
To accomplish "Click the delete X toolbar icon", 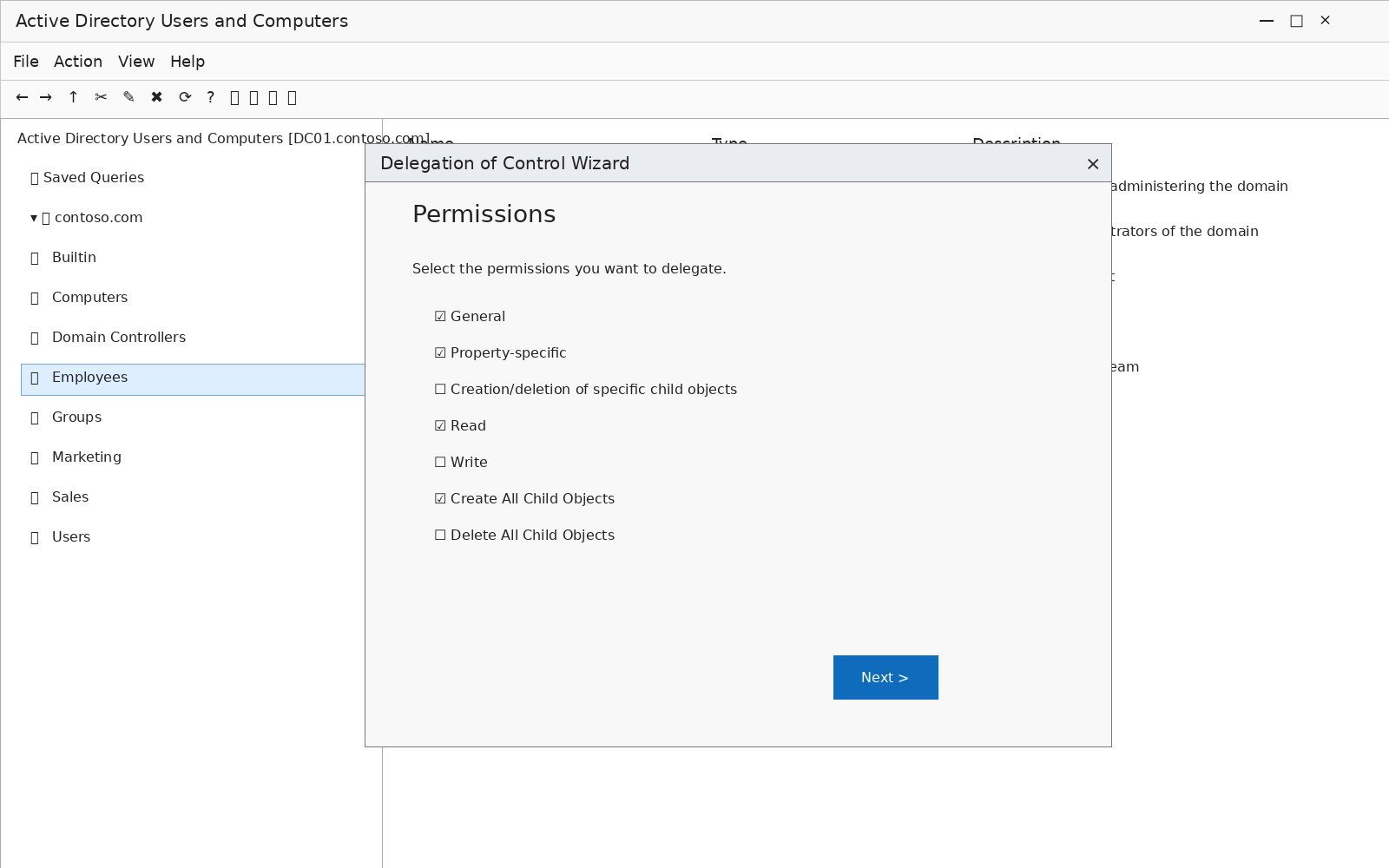I will [x=157, y=97].
